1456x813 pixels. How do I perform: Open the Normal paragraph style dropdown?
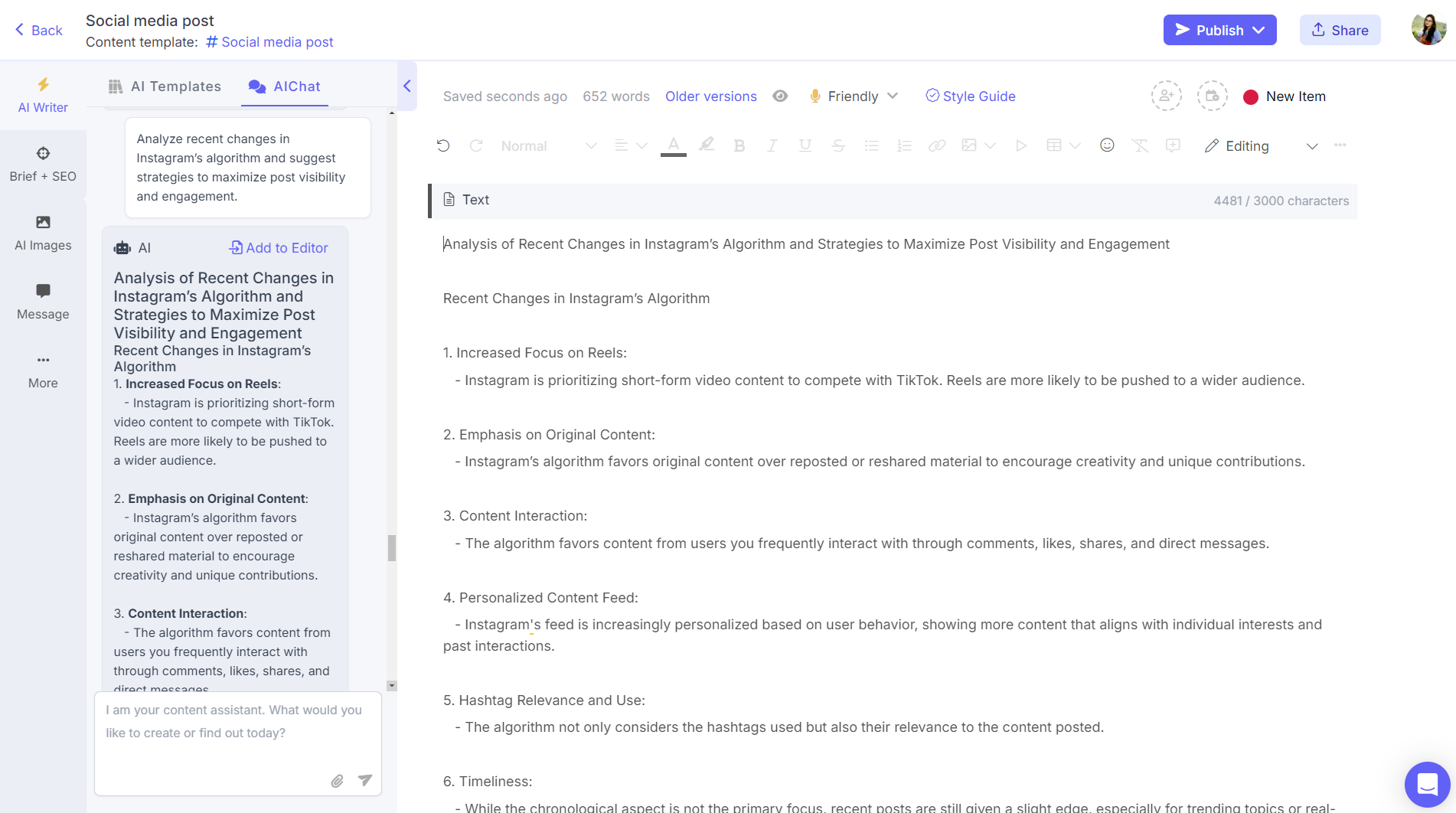549,145
